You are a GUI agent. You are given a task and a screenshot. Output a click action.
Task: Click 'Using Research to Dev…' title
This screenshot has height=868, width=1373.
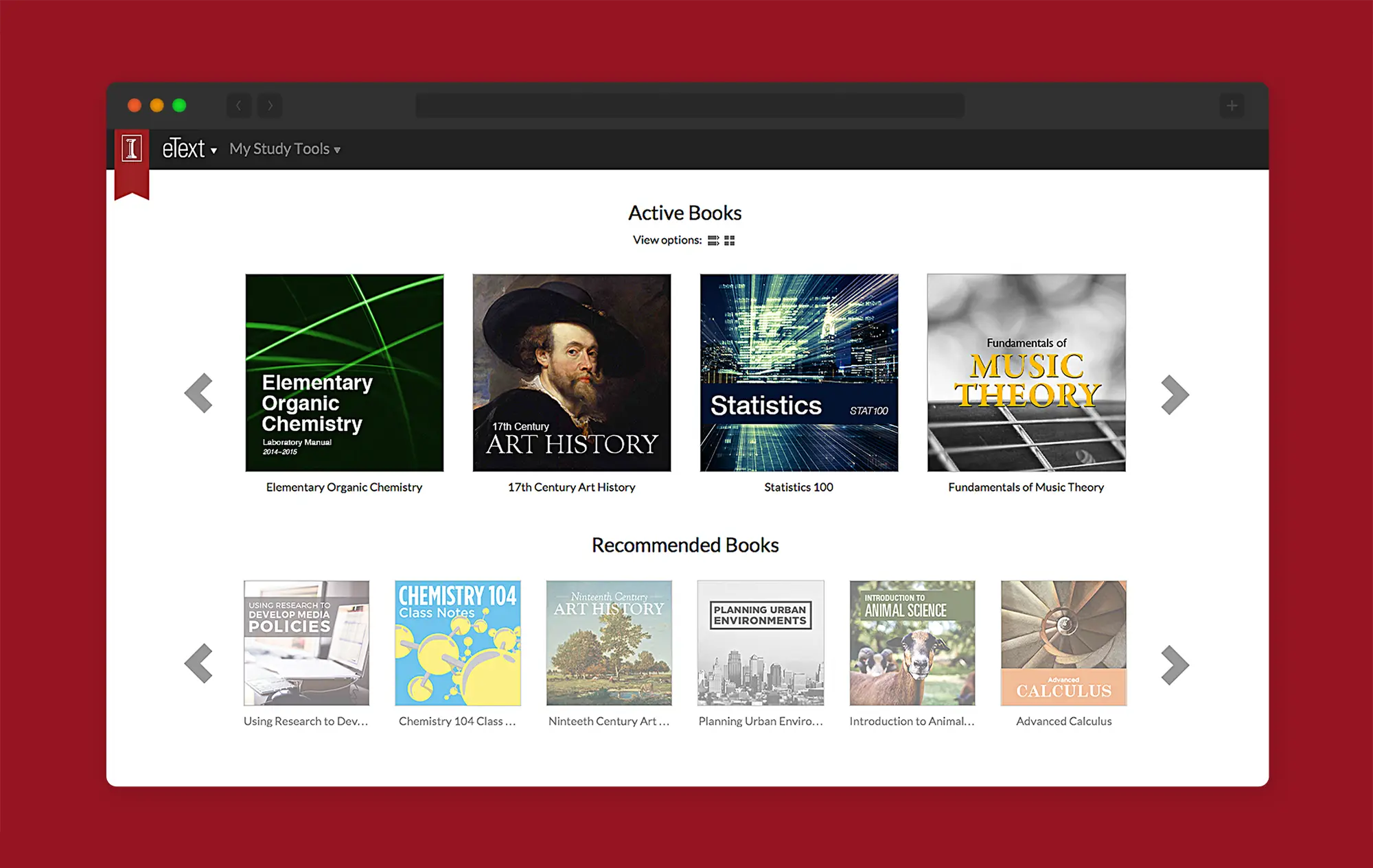[x=306, y=721]
